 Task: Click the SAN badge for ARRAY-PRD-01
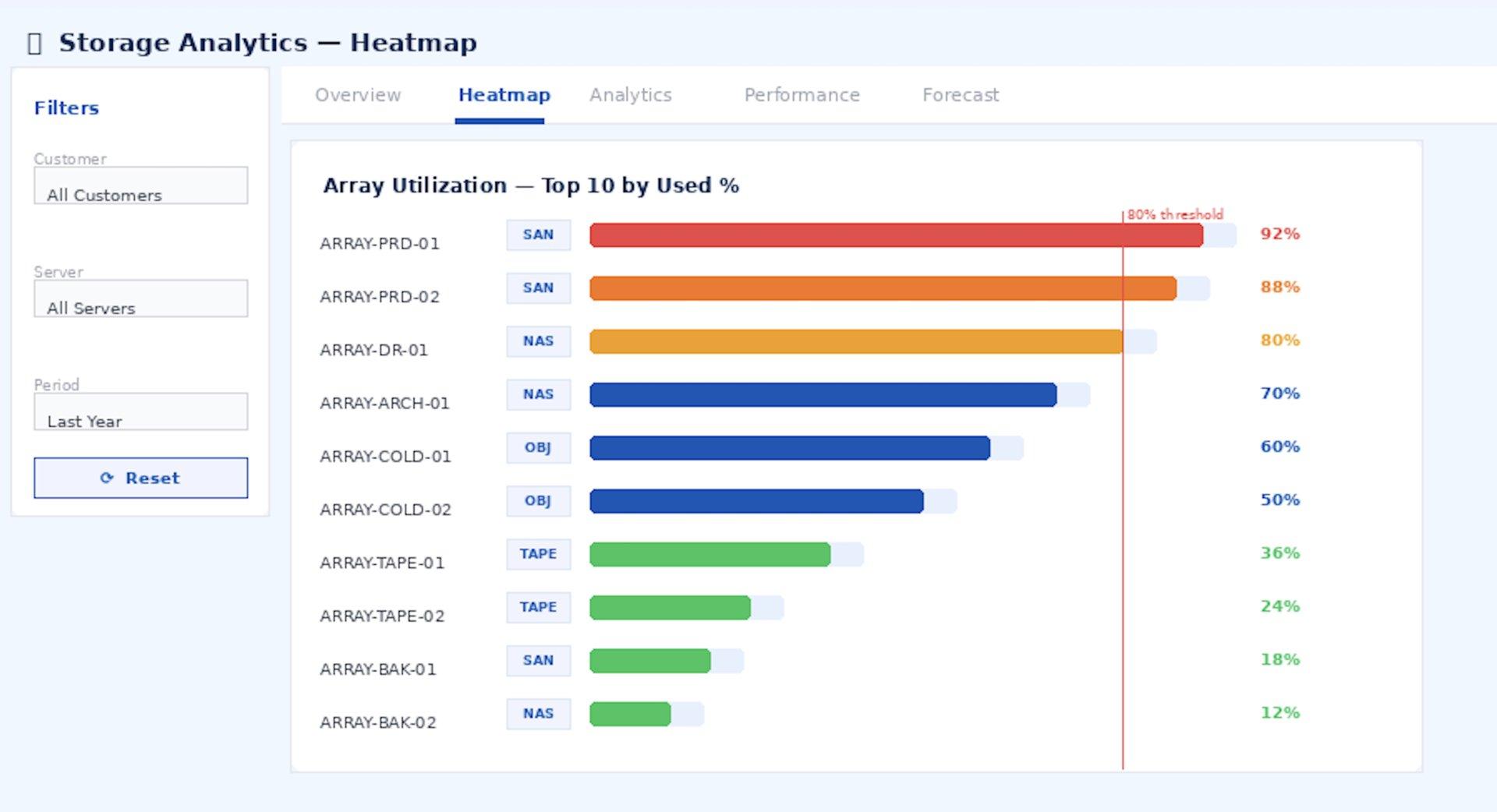[538, 235]
